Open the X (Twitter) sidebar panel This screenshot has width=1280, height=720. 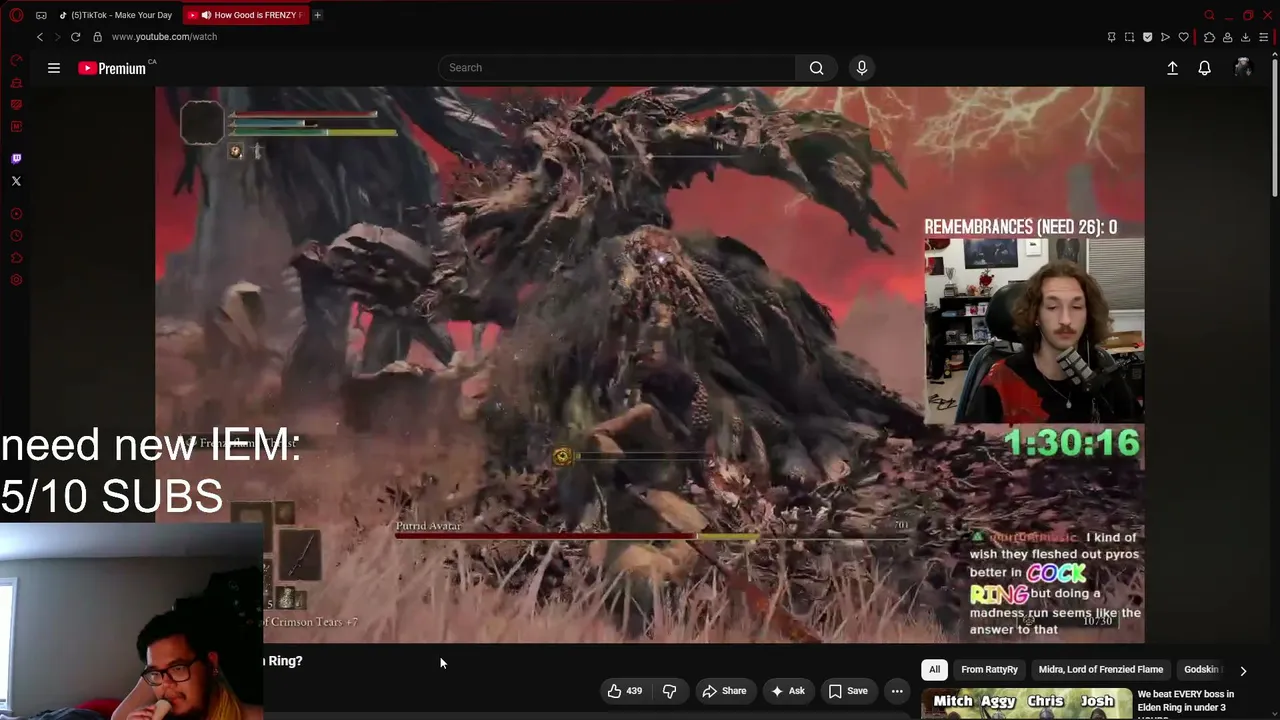(16, 181)
